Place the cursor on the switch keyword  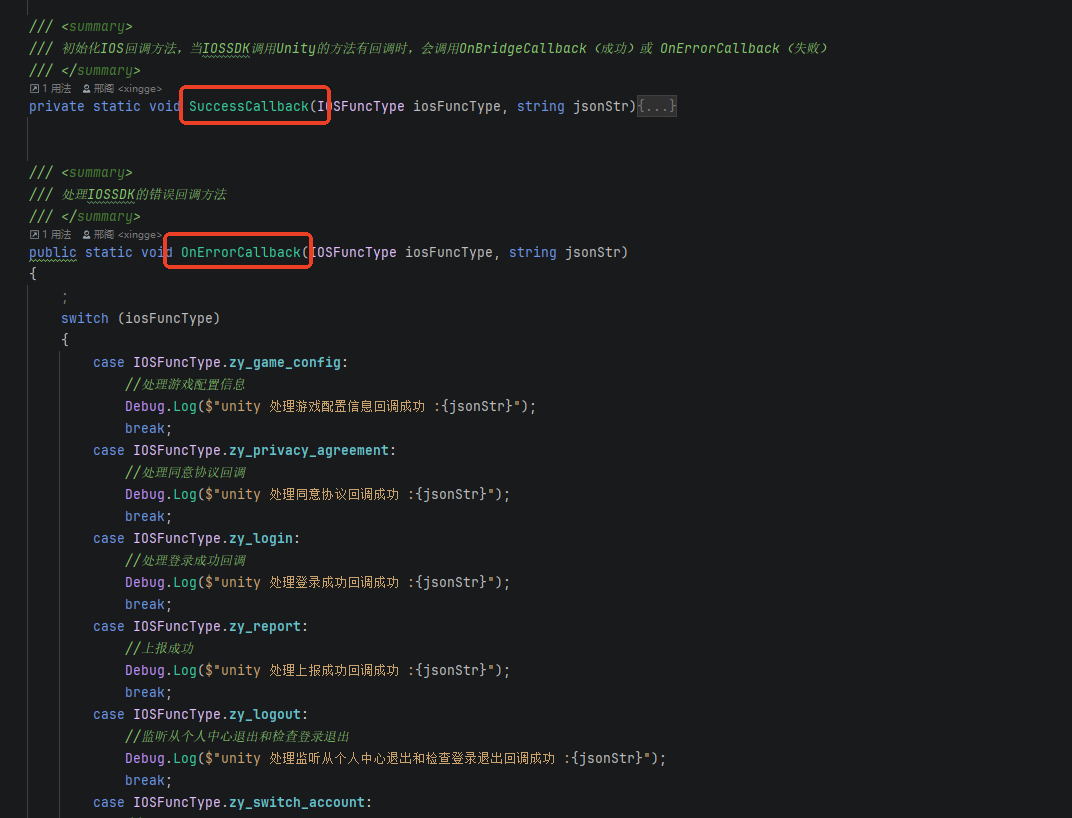(x=84, y=318)
